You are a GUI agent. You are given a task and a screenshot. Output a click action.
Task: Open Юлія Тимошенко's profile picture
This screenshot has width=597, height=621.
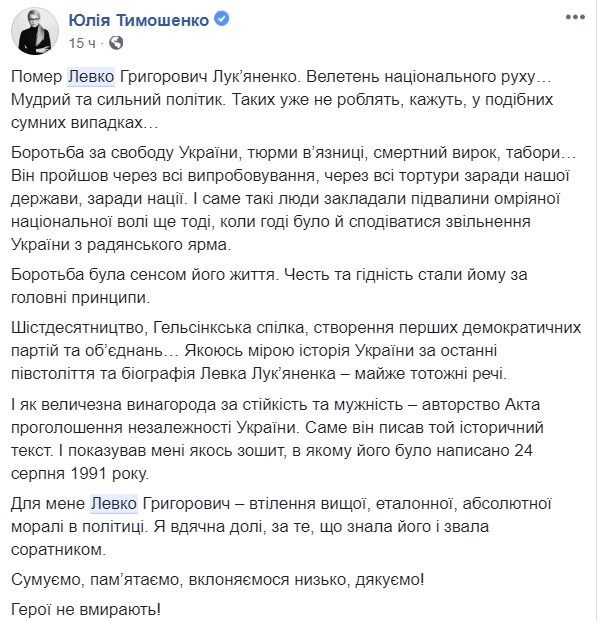(x=35, y=31)
